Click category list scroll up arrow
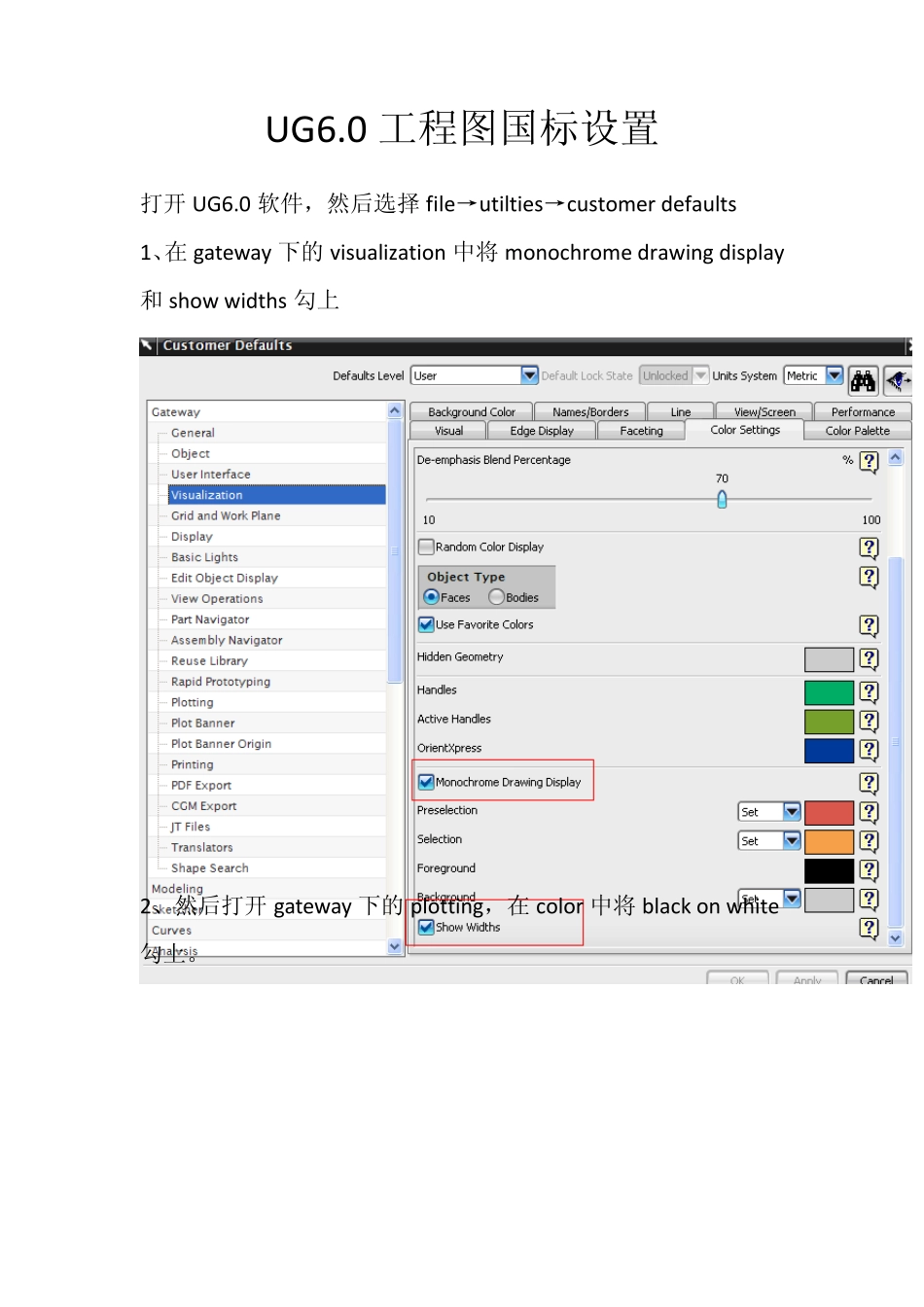The image size is (924, 1307). (395, 411)
